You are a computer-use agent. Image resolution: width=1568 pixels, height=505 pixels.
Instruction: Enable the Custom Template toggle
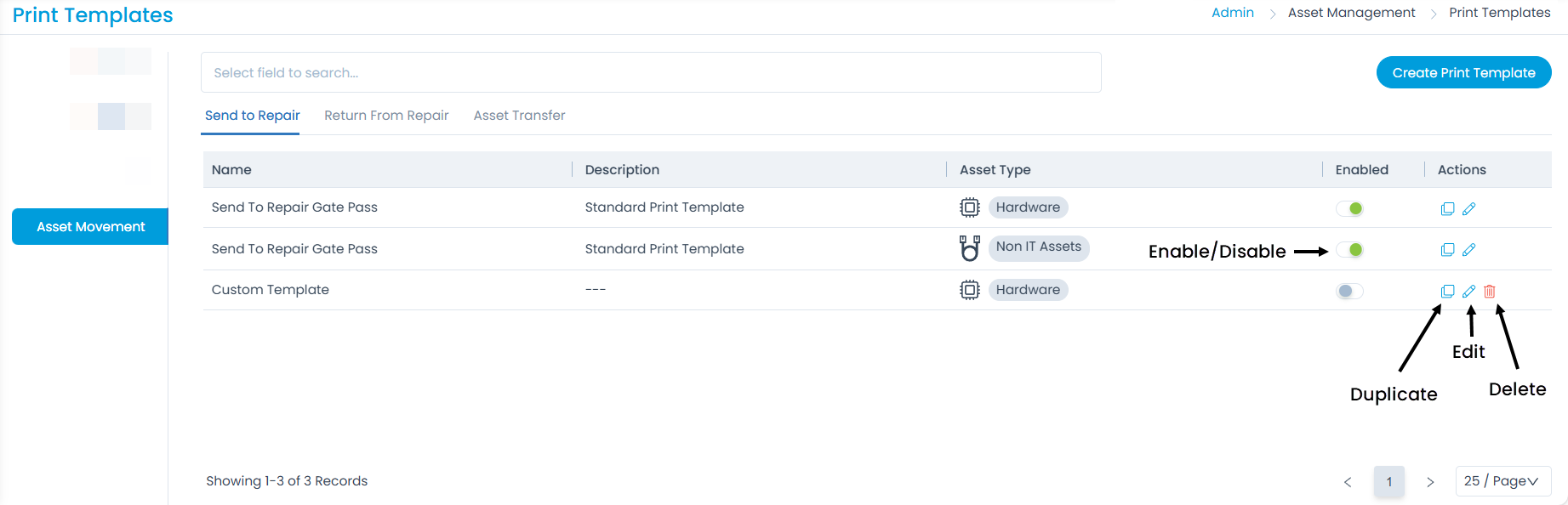click(x=1349, y=291)
